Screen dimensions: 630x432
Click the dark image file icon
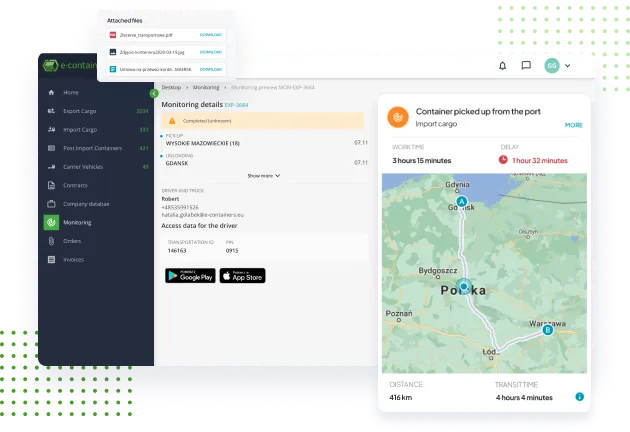[x=113, y=52]
